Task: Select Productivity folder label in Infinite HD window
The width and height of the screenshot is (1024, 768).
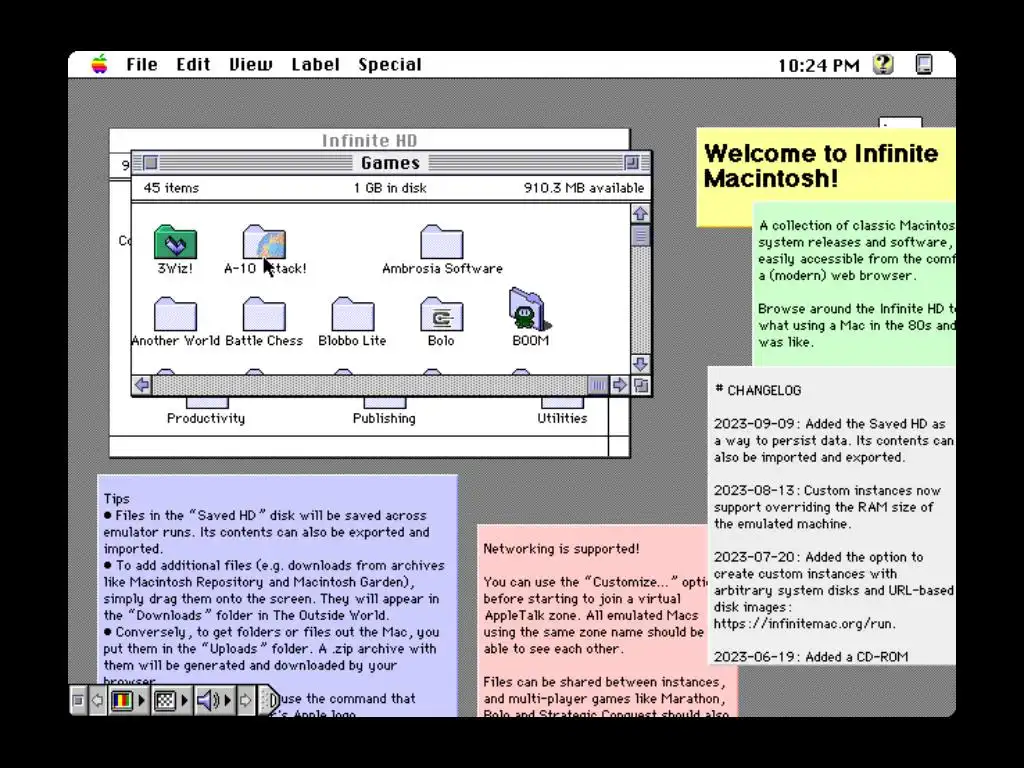Action: point(206,418)
